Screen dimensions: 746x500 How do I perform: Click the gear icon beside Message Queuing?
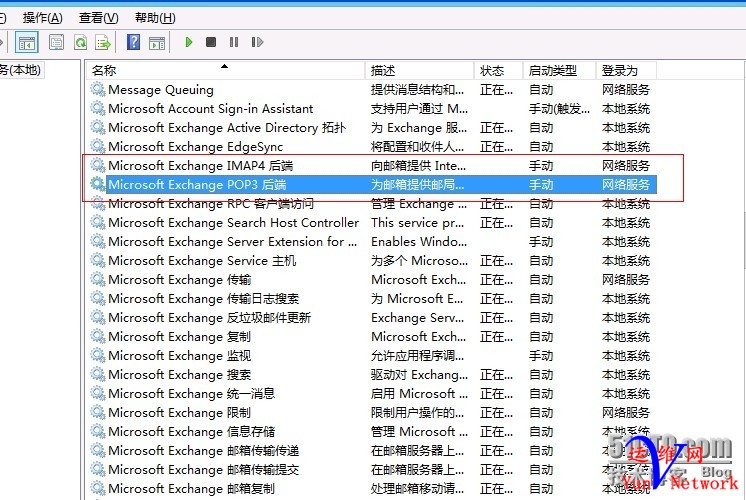[x=98, y=89]
